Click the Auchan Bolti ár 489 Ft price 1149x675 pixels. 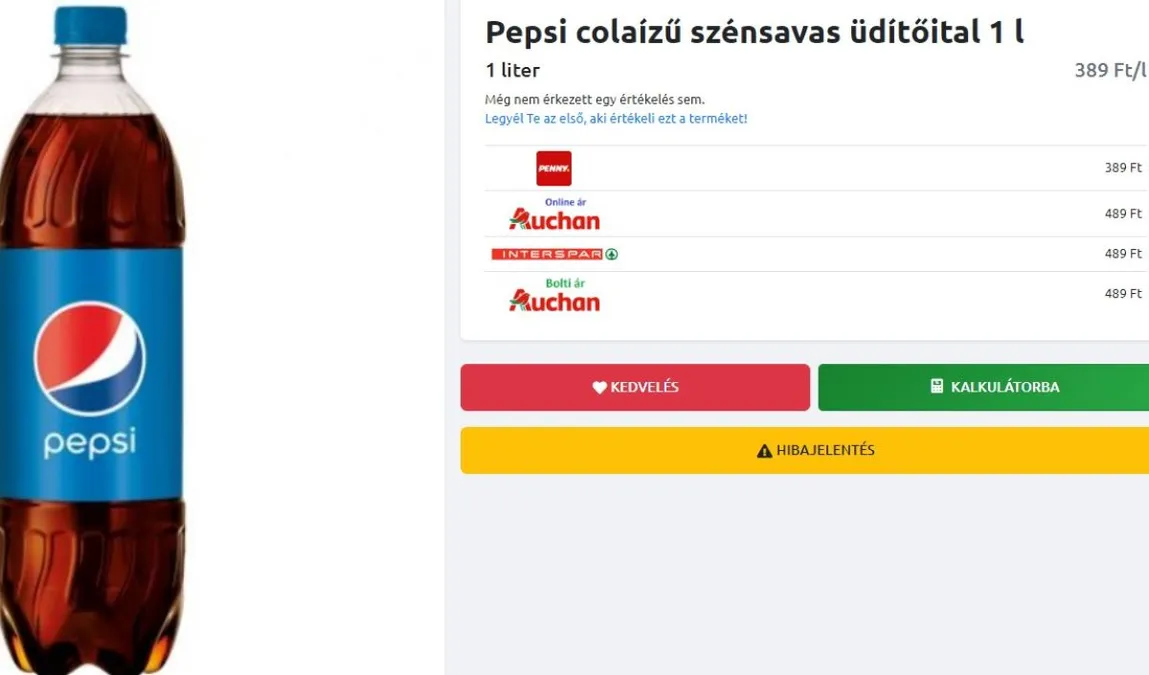point(1122,294)
